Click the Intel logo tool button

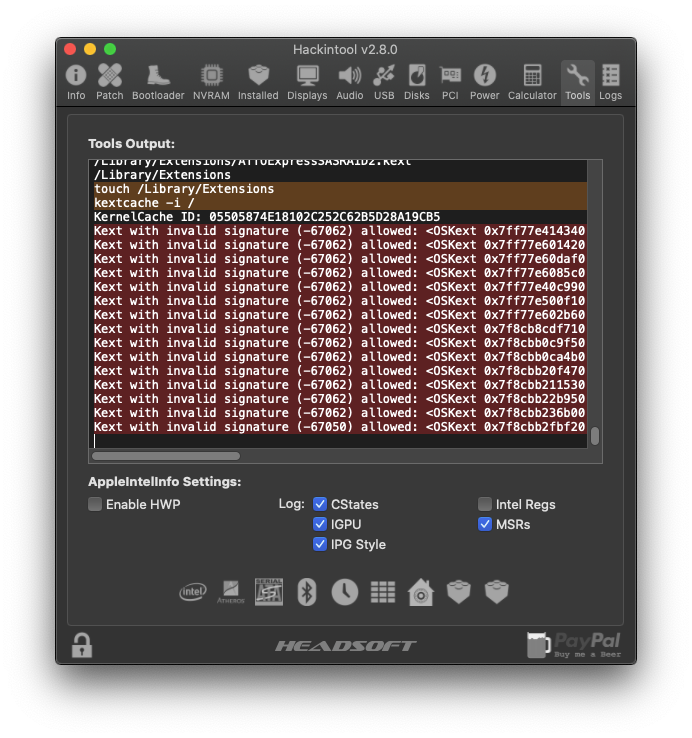193,592
